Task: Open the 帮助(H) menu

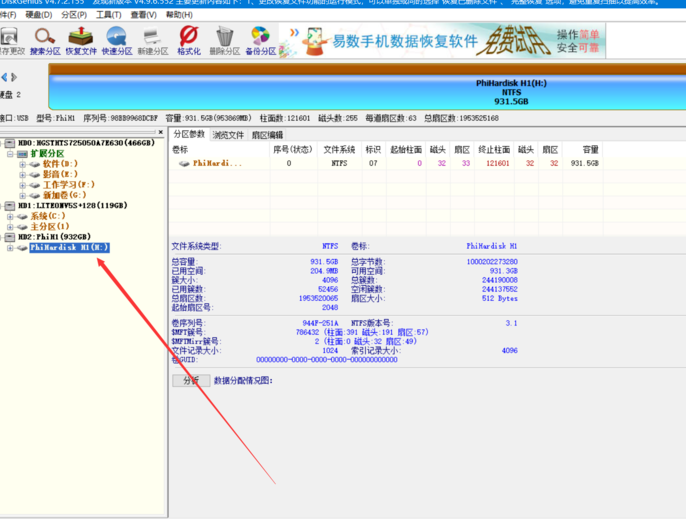Action: pos(179,15)
